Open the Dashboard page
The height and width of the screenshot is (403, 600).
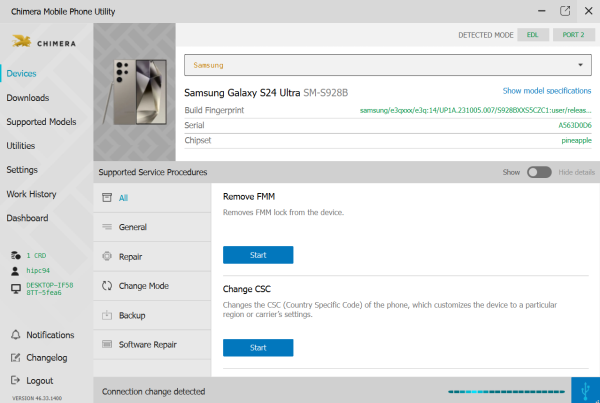click(27, 218)
